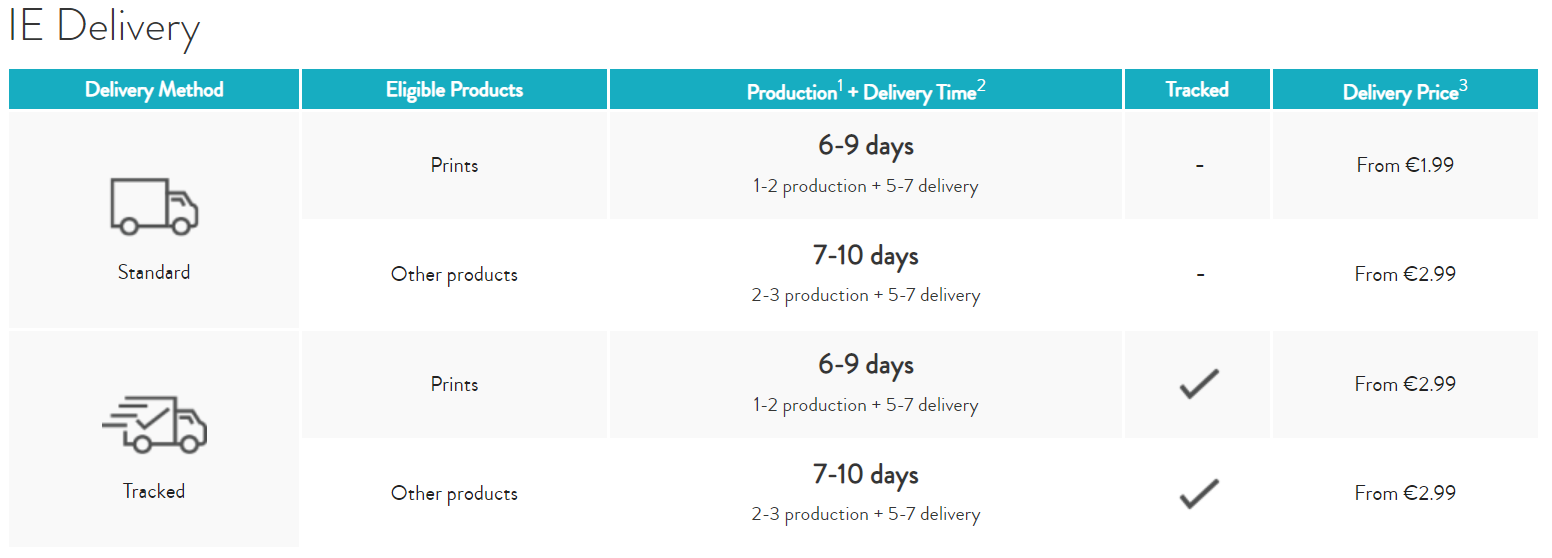Select the Delivery Method column header

[x=154, y=89]
